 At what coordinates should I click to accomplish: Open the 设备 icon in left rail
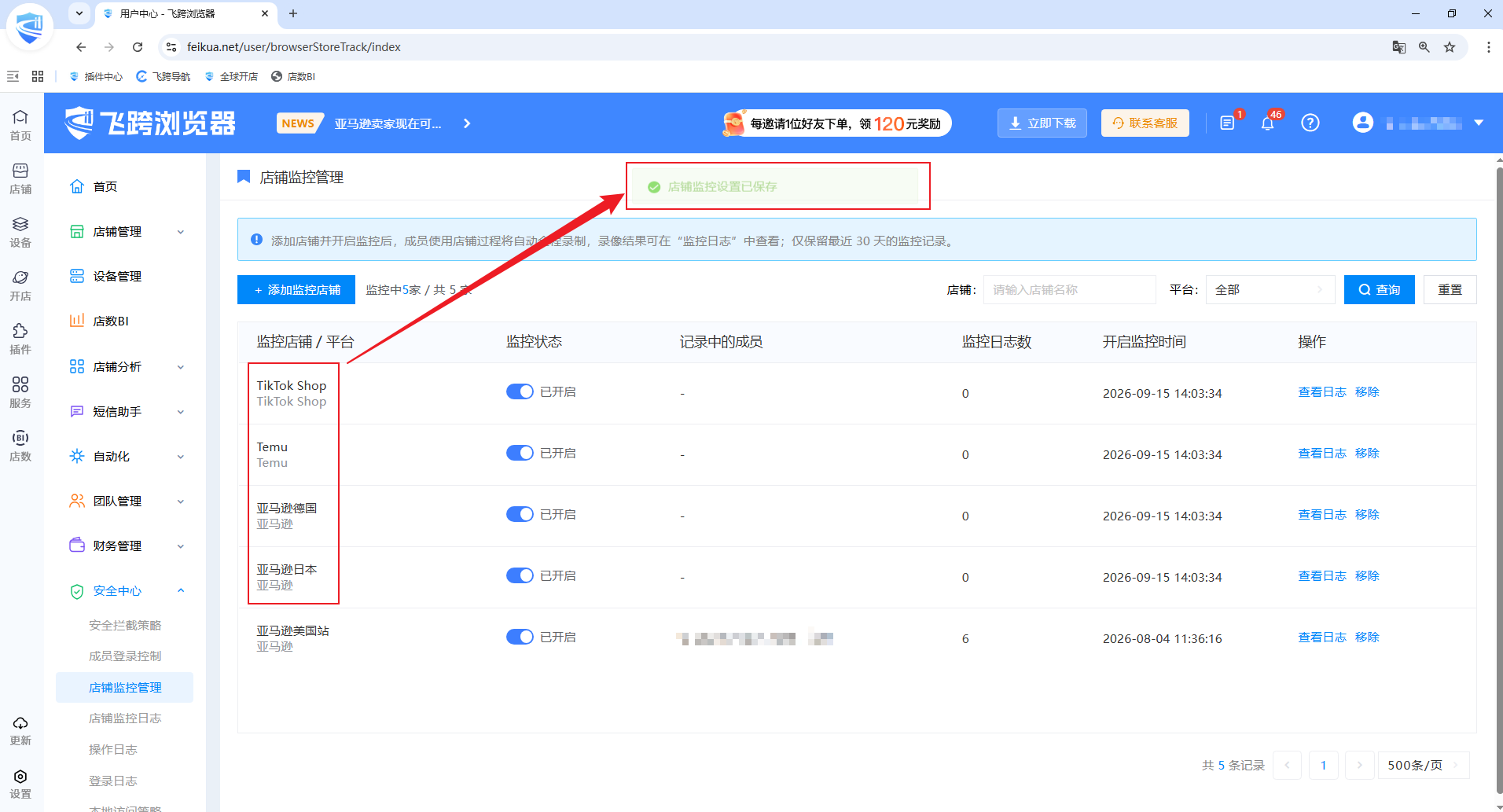tap(20, 232)
